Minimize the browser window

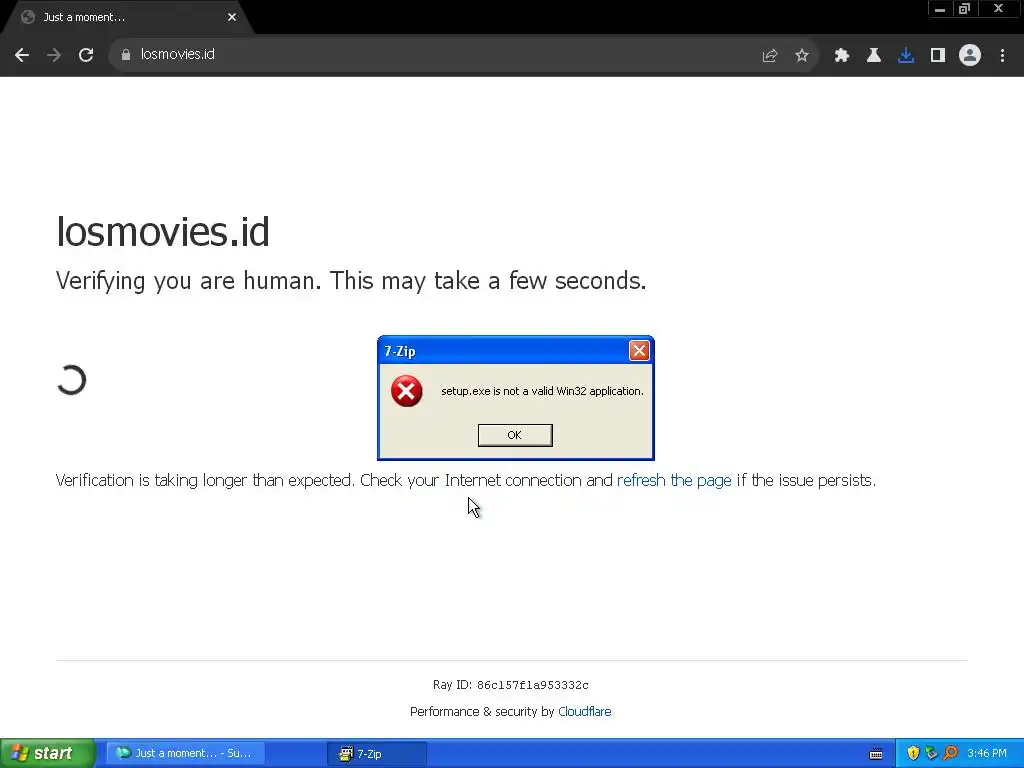pos(940,9)
